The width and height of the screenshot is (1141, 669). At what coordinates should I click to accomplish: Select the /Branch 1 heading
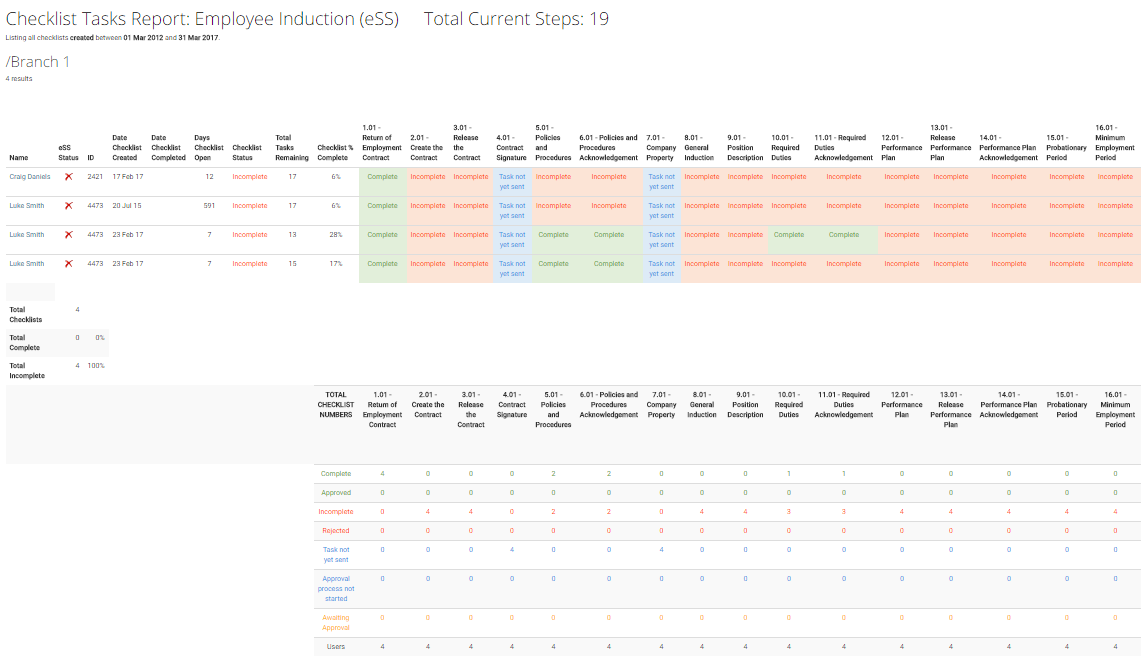click(x=38, y=62)
